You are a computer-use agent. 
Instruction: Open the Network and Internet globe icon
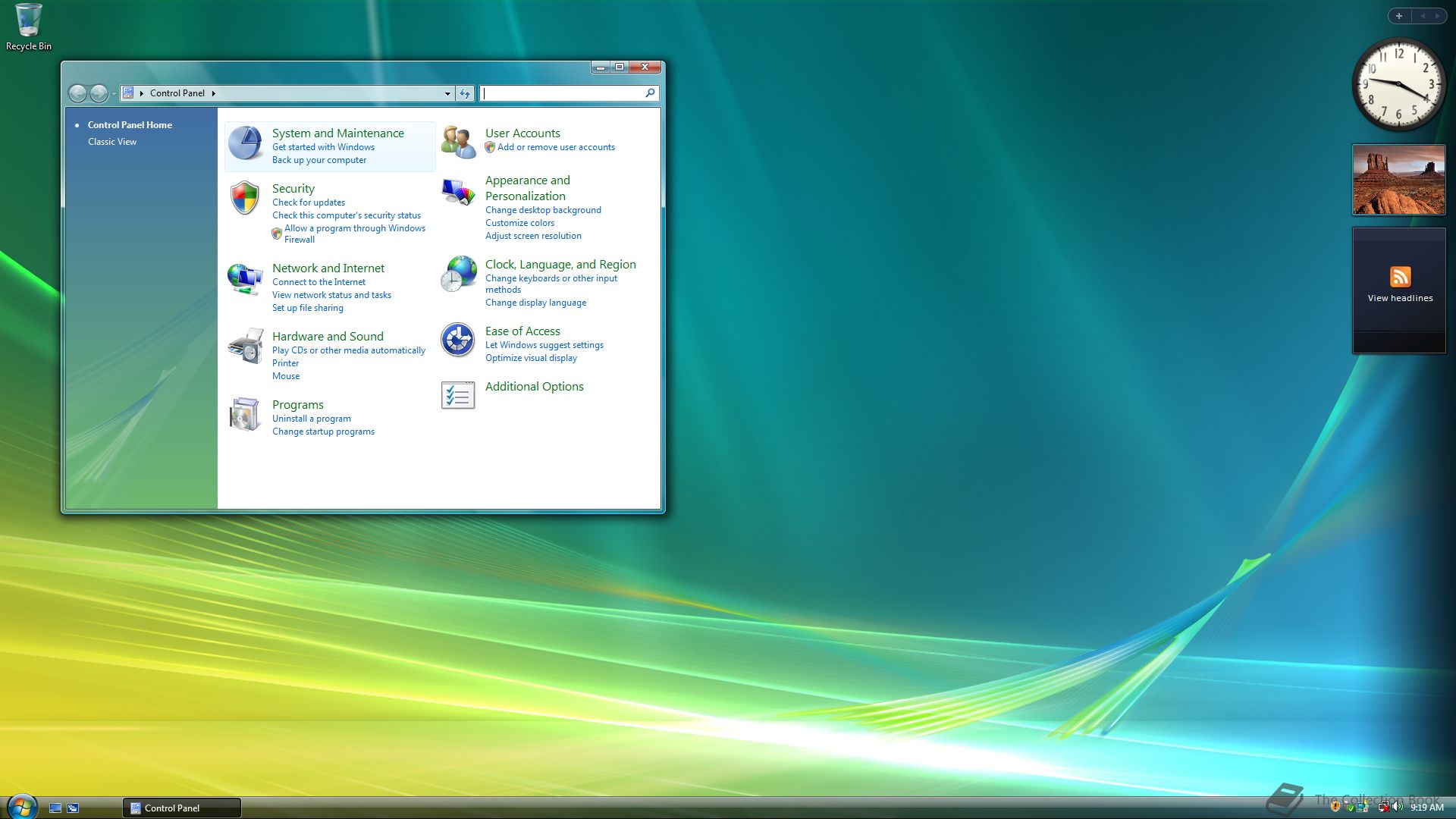pos(245,278)
